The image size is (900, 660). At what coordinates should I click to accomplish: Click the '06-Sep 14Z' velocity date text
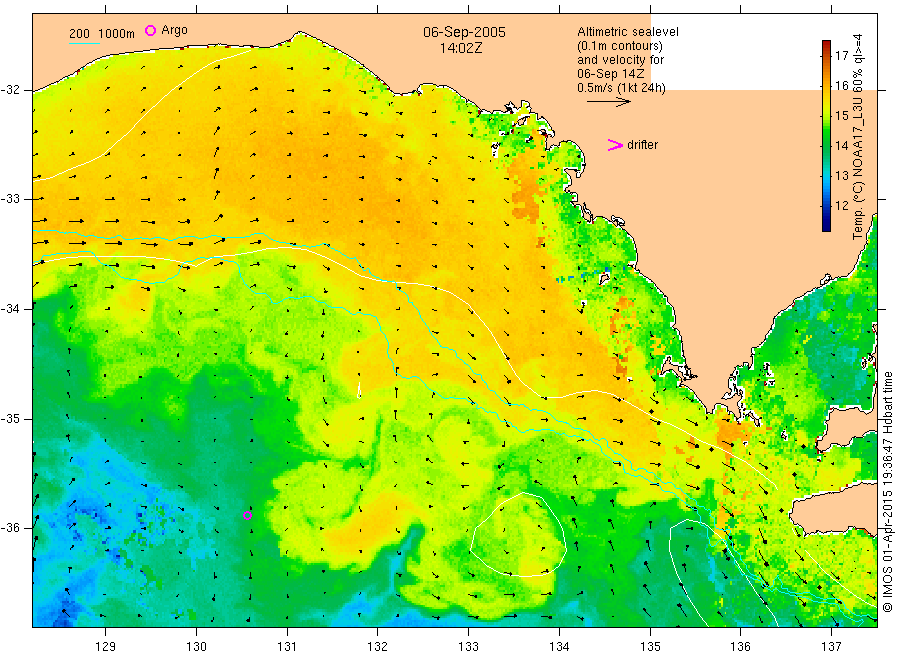pyautogui.click(x=611, y=74)
